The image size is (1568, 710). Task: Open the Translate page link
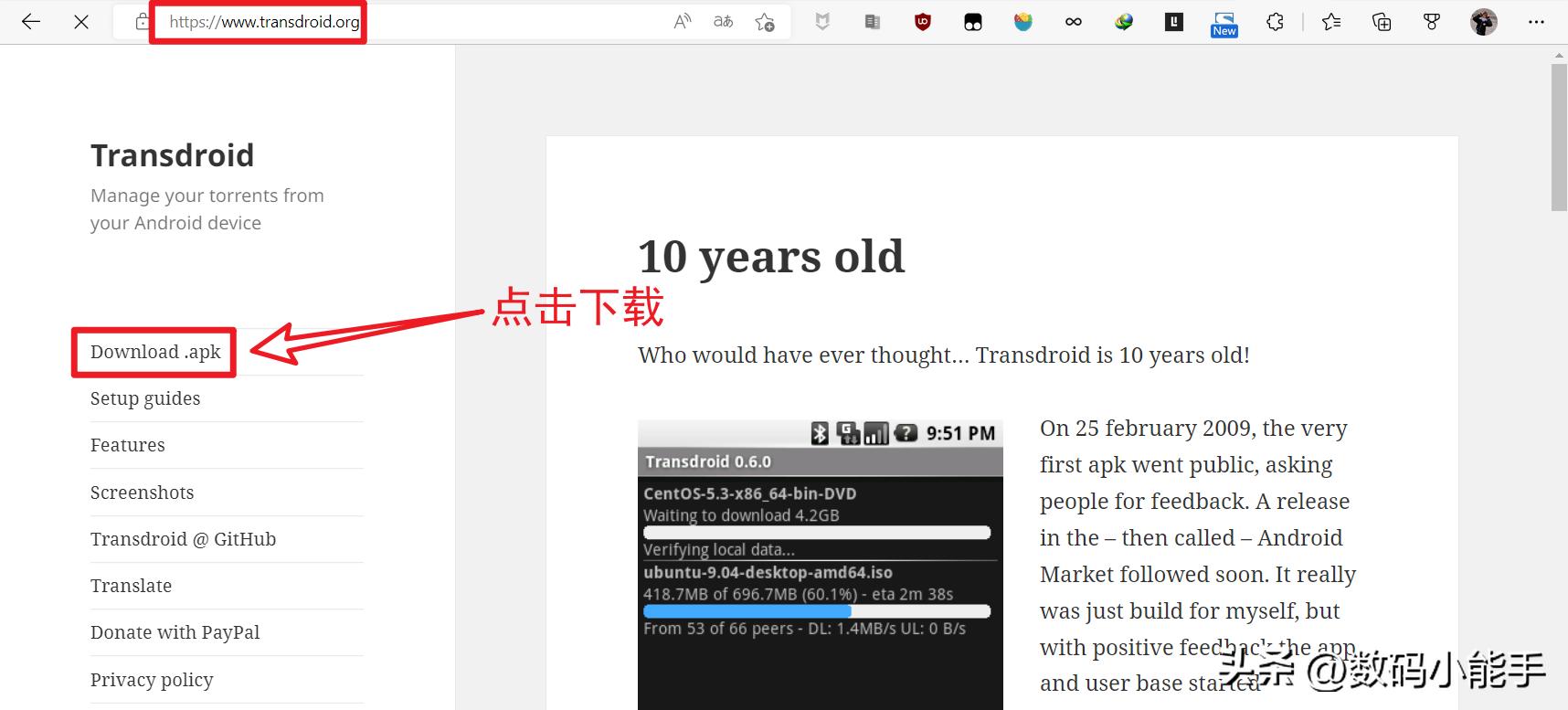tap(131, 586)
